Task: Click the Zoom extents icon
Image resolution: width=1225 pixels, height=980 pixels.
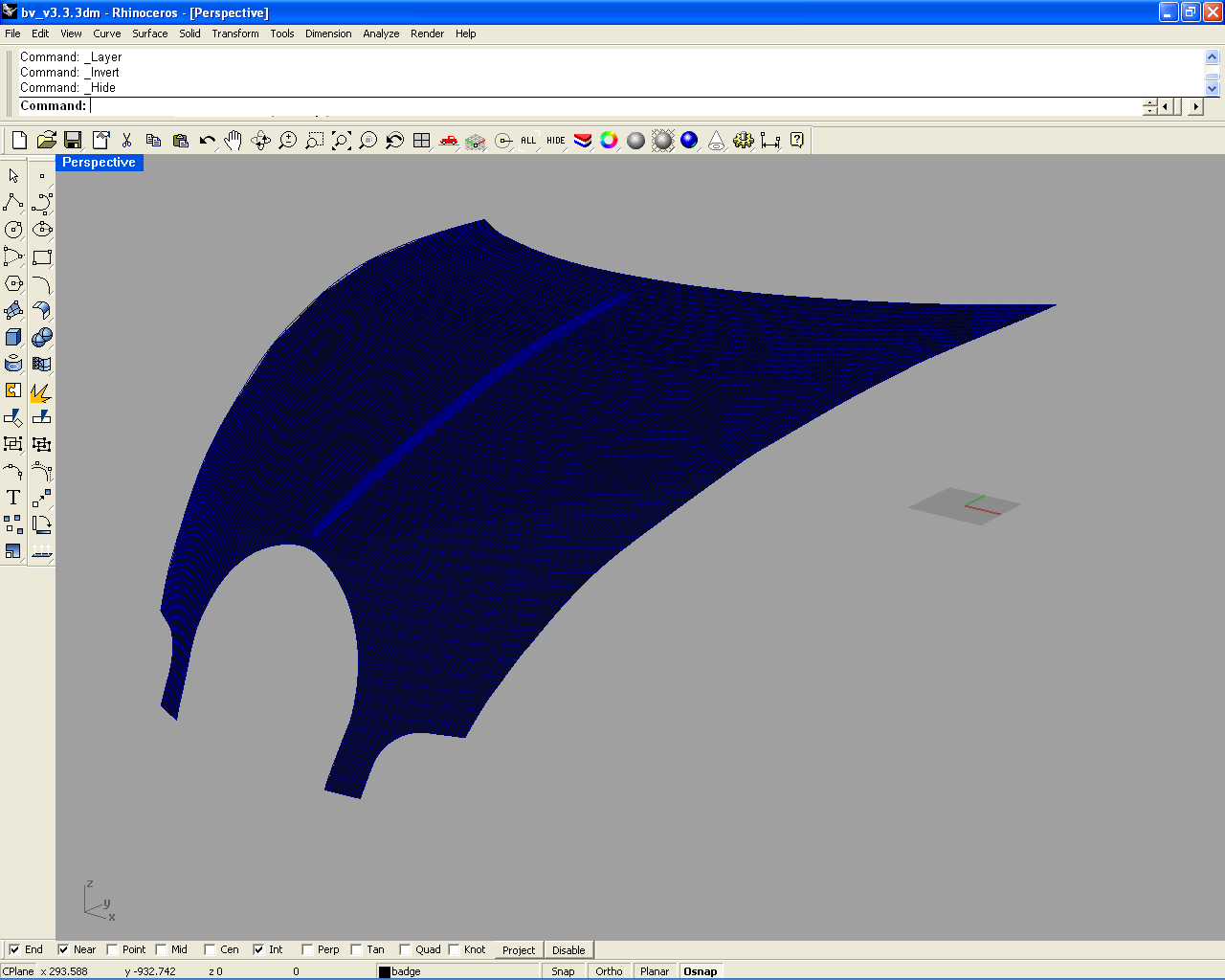Action: pos(341,141)
